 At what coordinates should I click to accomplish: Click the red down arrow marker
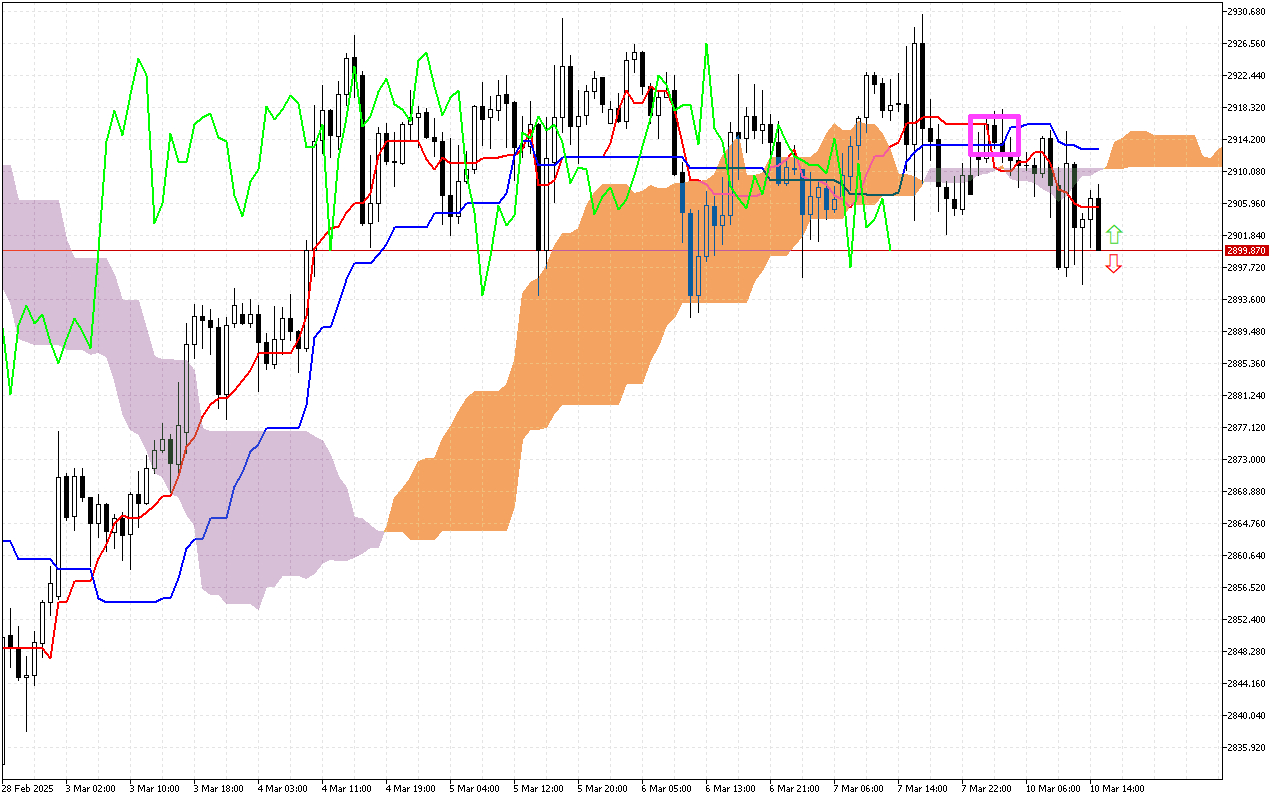point(1114,264)
